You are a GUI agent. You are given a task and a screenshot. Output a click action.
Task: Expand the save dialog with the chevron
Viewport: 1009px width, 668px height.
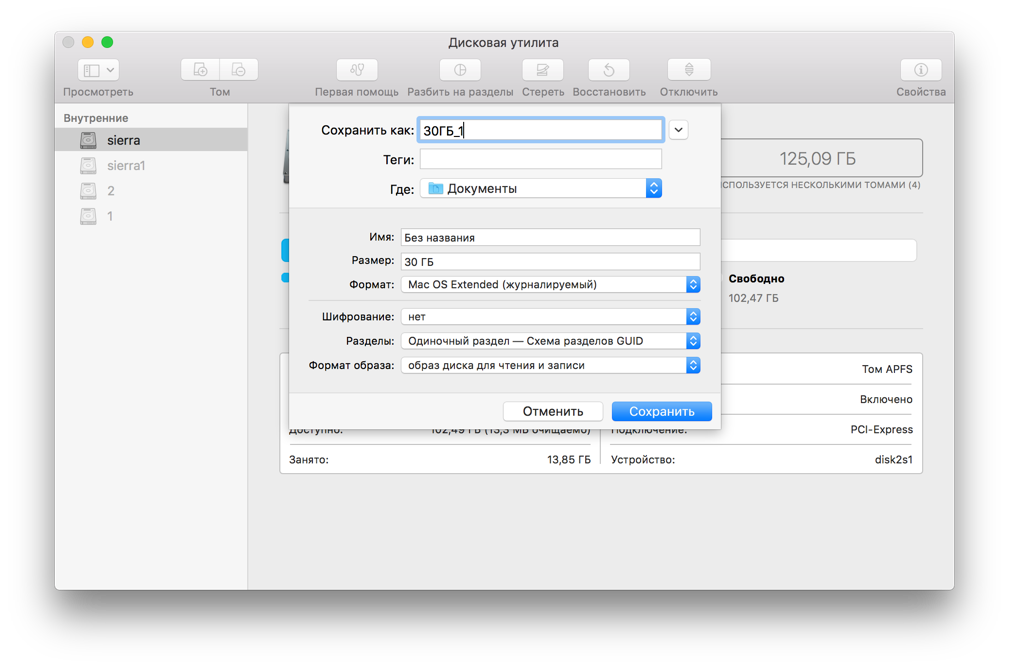point(678,129)
